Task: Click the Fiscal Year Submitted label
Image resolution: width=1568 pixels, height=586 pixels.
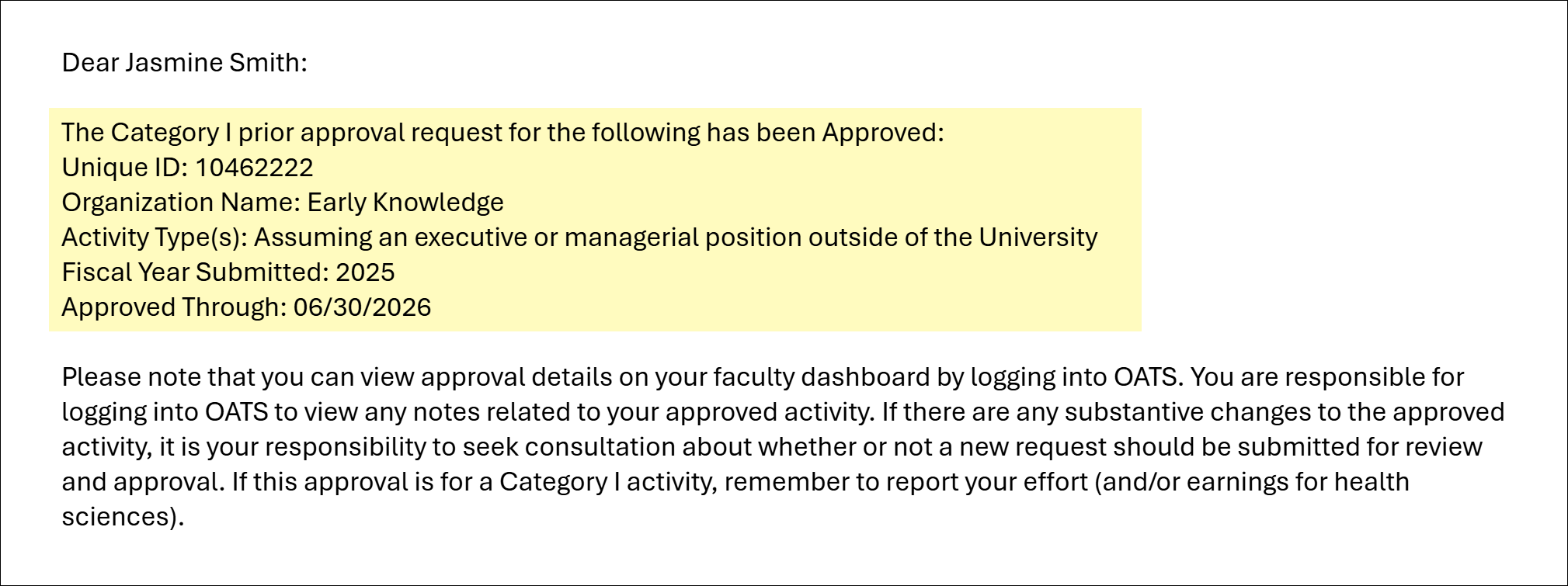Action: (x=195, y=272)
